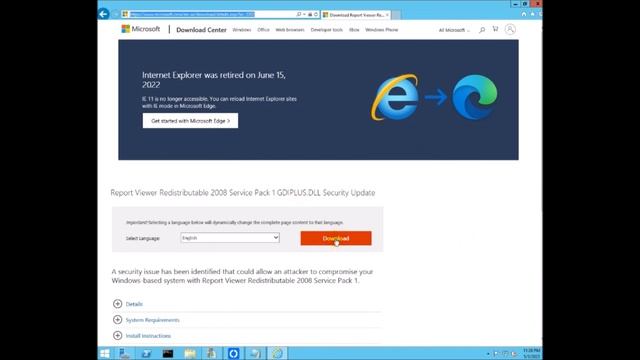The image size is (640, 360).
Task: Click the Internet Explorer logo image
Action: [x=394, y=97]
